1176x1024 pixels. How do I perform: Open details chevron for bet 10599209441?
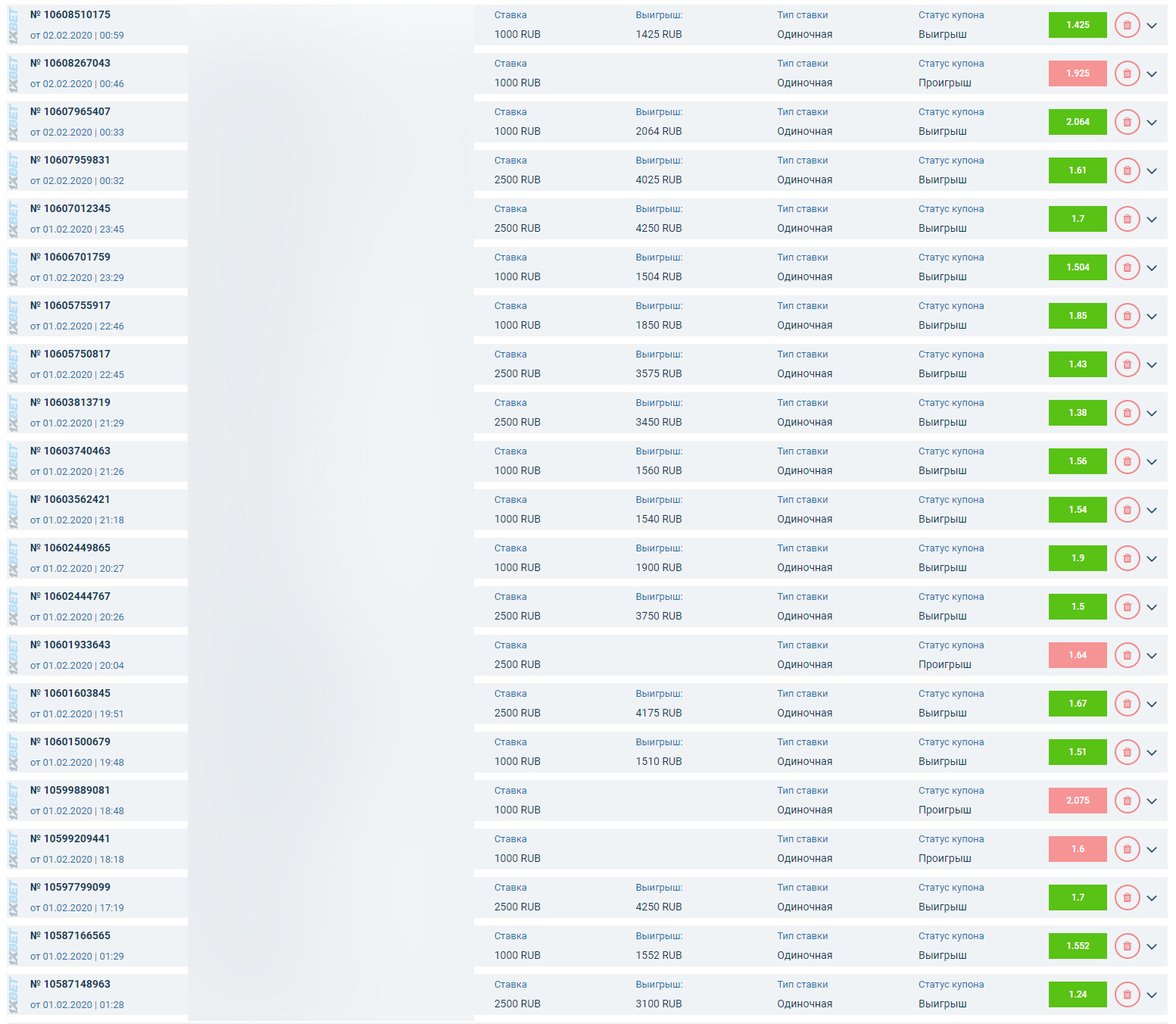[1152, 850]
